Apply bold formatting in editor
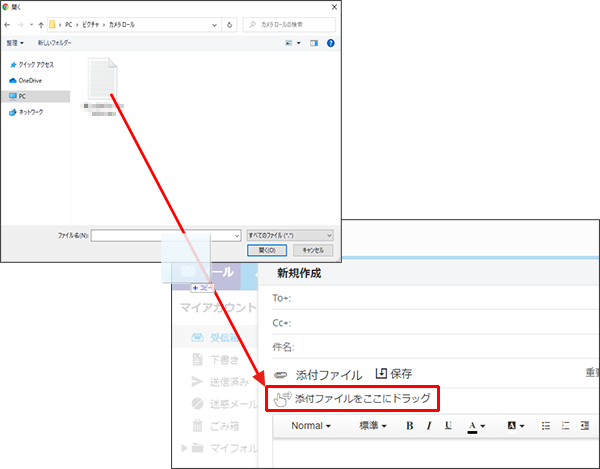Screen dimensions: 600x469 point(409,426)
